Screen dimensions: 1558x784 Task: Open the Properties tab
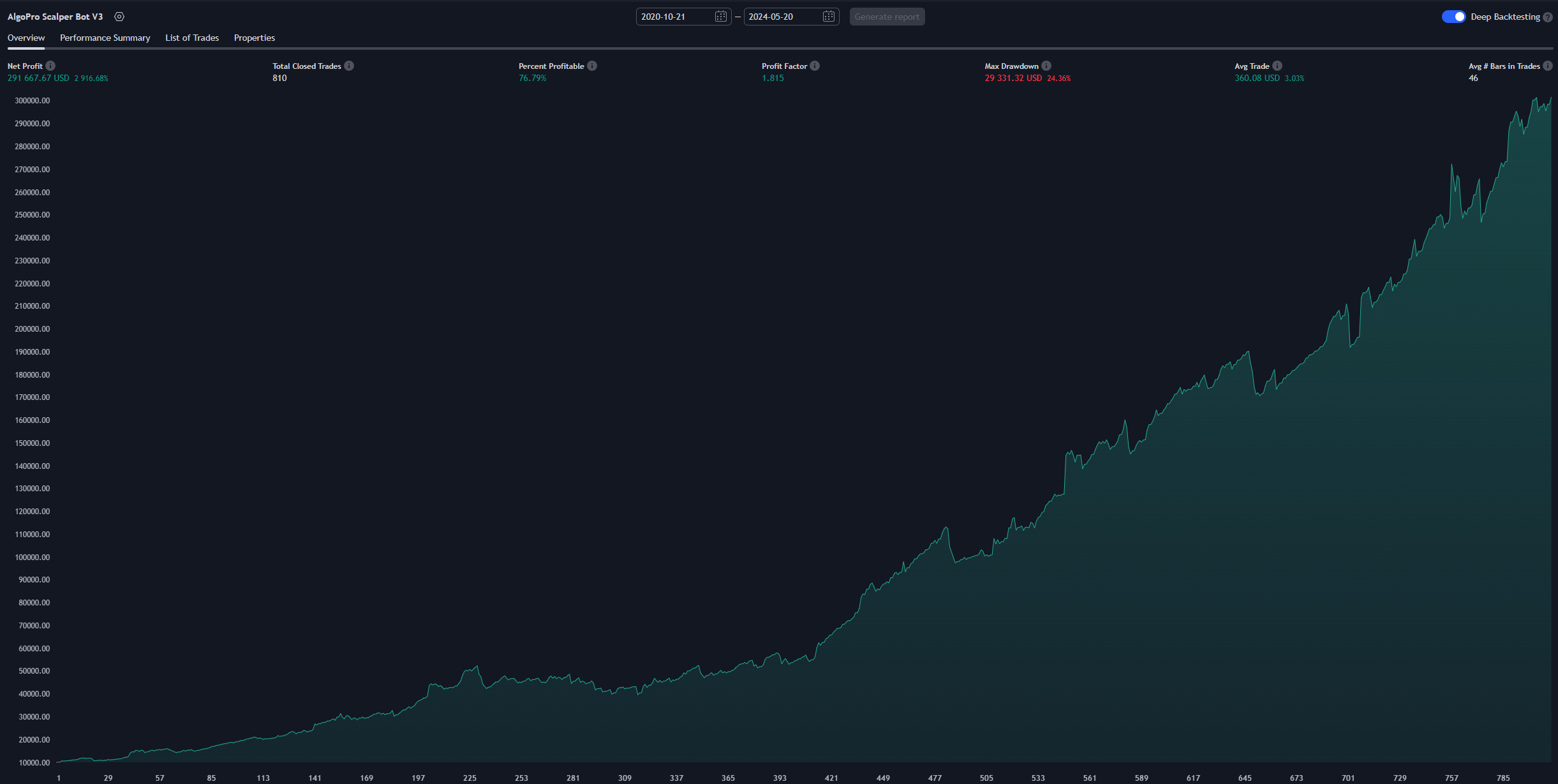[x=255, y=38]
